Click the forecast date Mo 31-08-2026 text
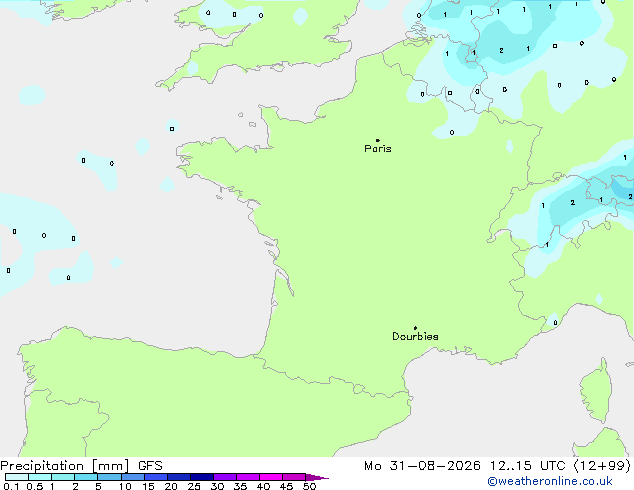 [422, 466]
